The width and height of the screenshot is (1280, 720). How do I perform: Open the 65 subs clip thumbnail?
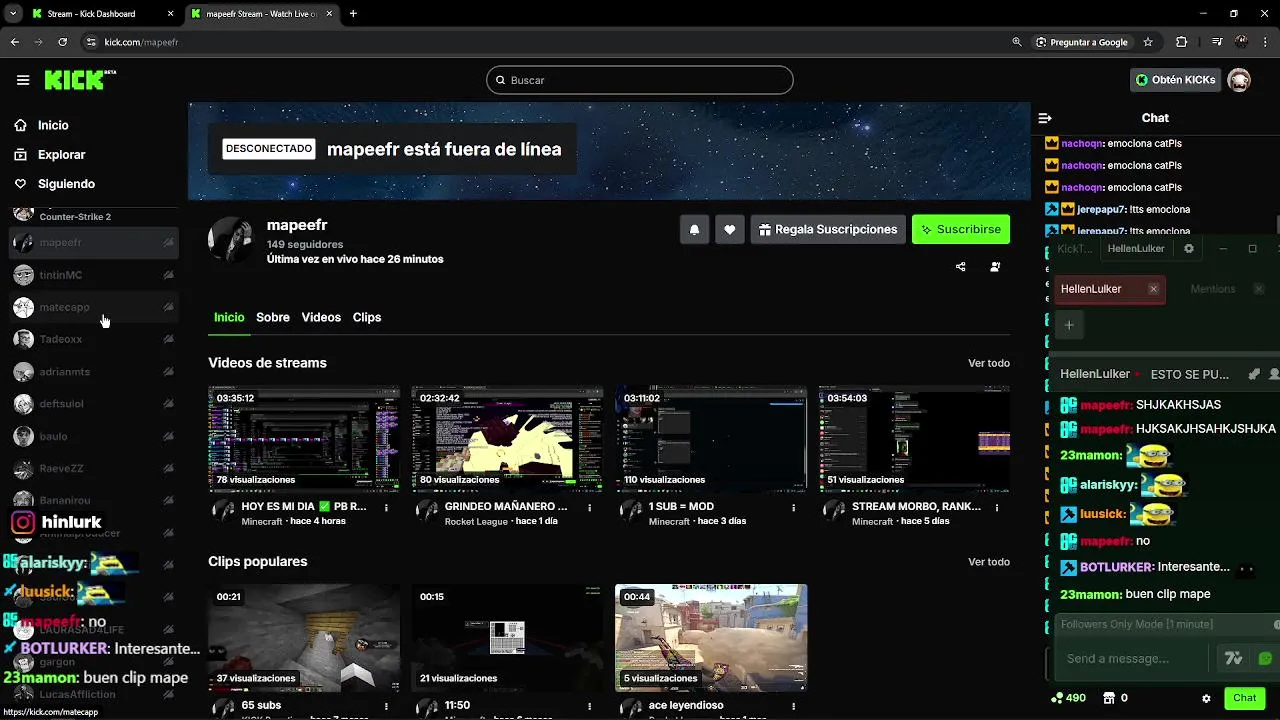pyautogui.click(x=304, y=637)
